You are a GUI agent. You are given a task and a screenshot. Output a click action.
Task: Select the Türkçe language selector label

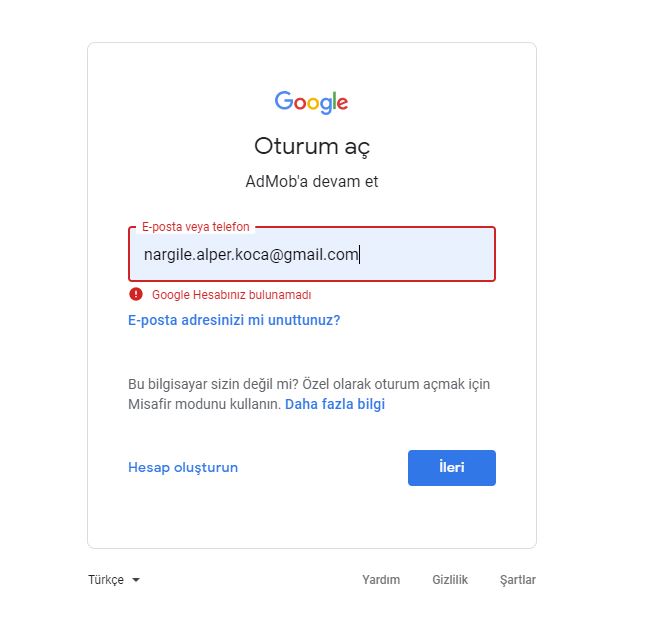pos(106,579)
